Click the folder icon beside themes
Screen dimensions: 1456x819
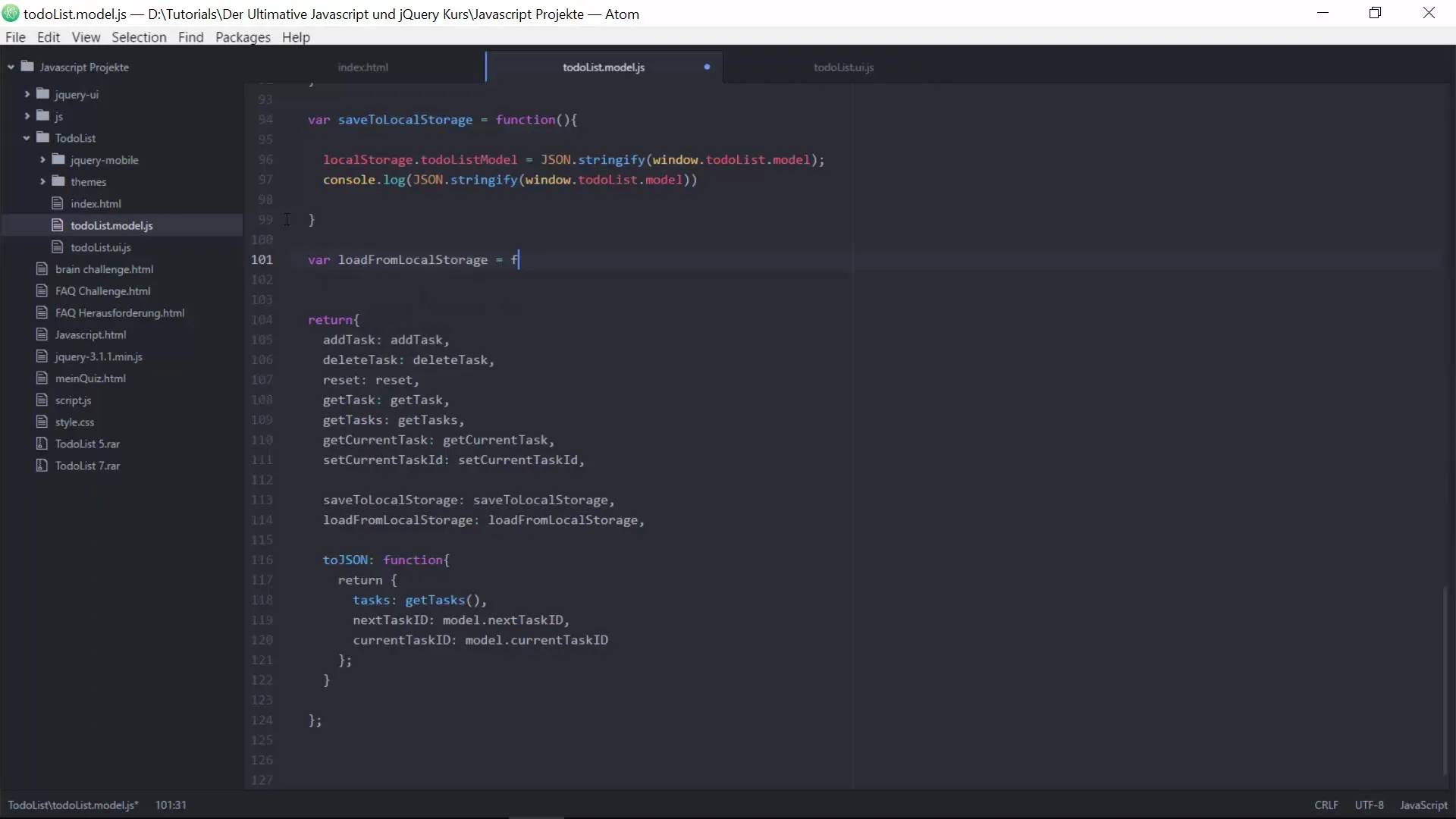[x=58, y=181]
